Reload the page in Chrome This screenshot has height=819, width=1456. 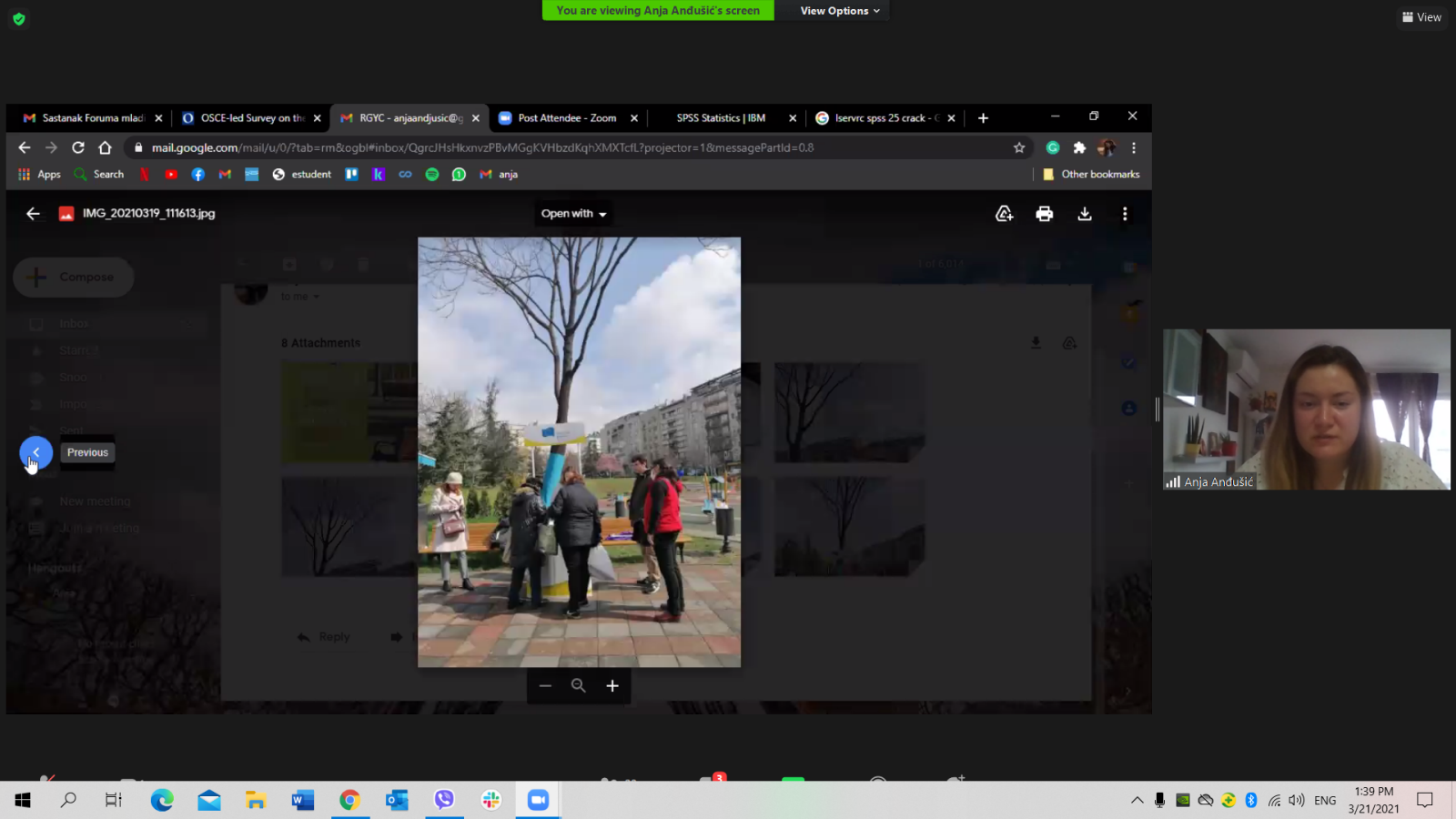[x=78, y=147]
